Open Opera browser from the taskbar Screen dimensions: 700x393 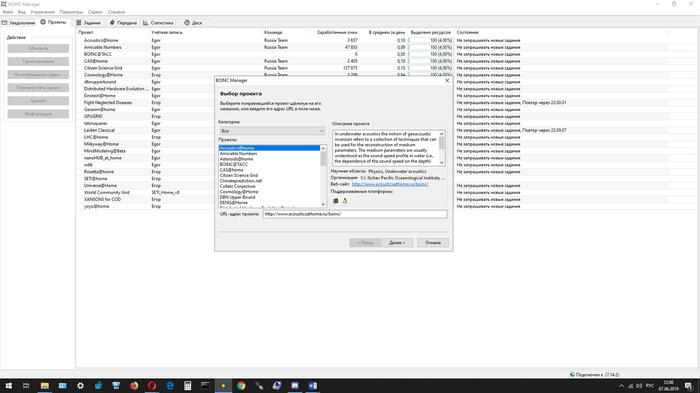(152, 385)
